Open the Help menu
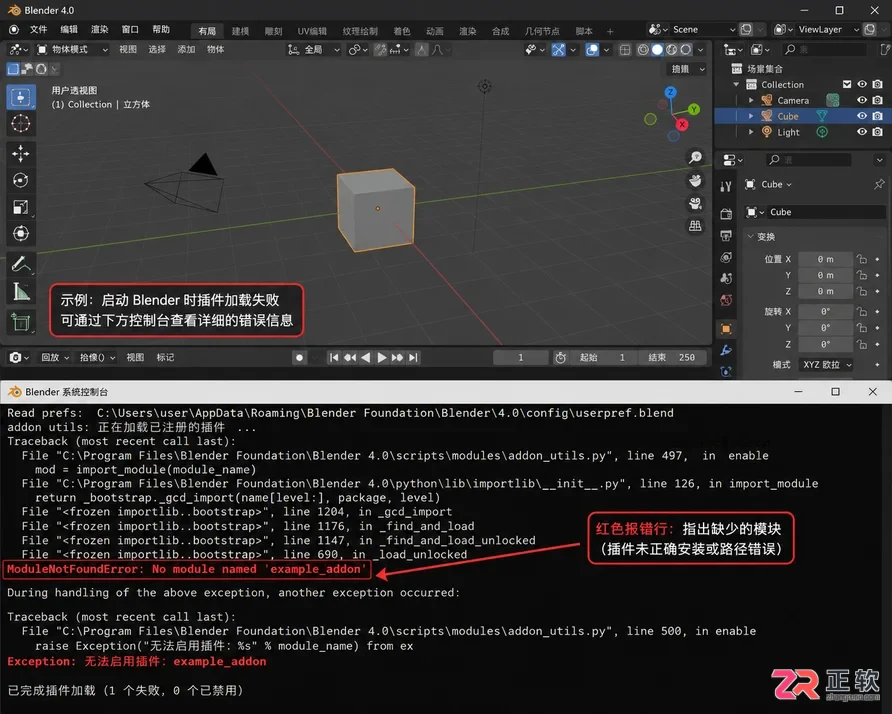 pos(161,30)
